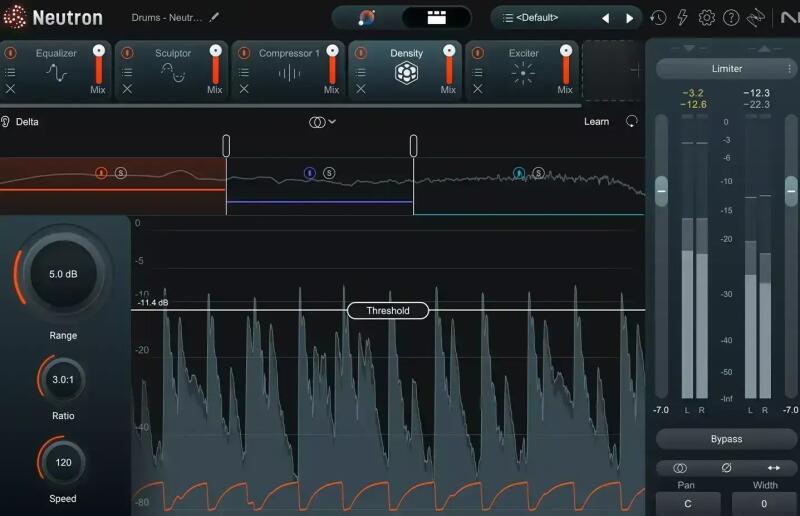Click the pencil icon to rename track
The width and height of the screenshot is (800, 516).
pos(214,17)
